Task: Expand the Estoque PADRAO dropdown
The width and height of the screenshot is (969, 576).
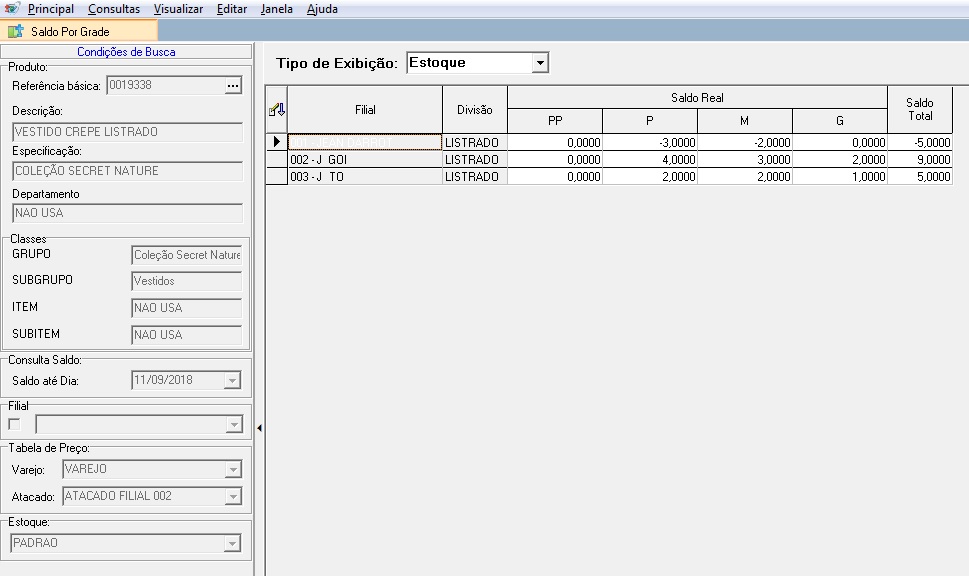Action: pyautogui.click(x=233, y=544)
